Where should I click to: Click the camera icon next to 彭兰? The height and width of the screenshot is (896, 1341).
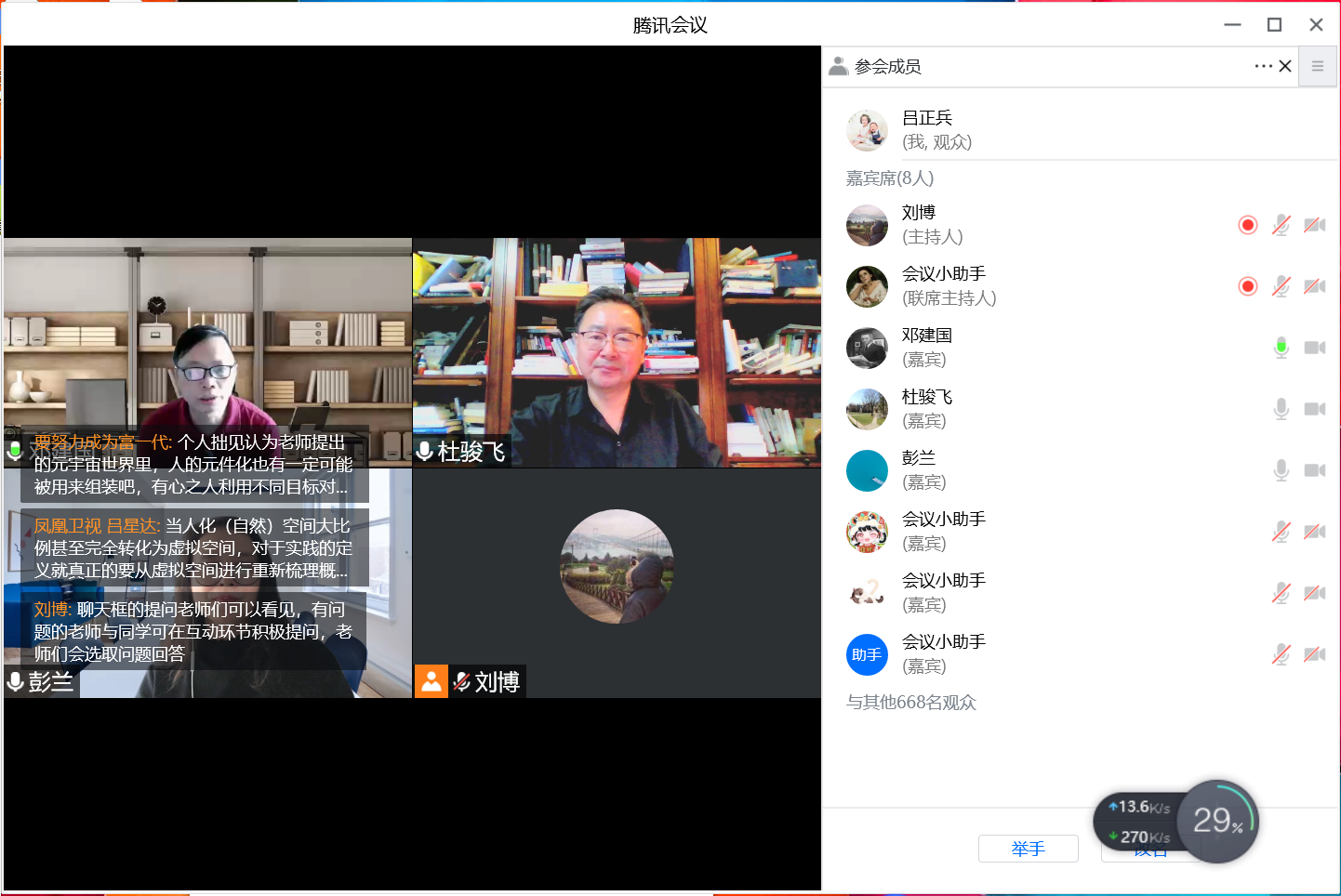(1314, 470)
